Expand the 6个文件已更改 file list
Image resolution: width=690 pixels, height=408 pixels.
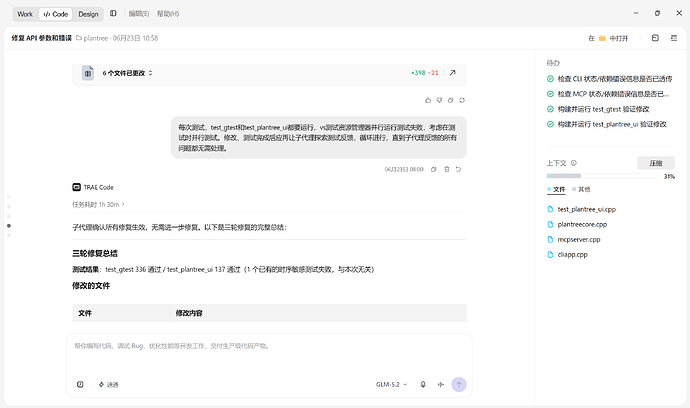click(x=128, y=73)
